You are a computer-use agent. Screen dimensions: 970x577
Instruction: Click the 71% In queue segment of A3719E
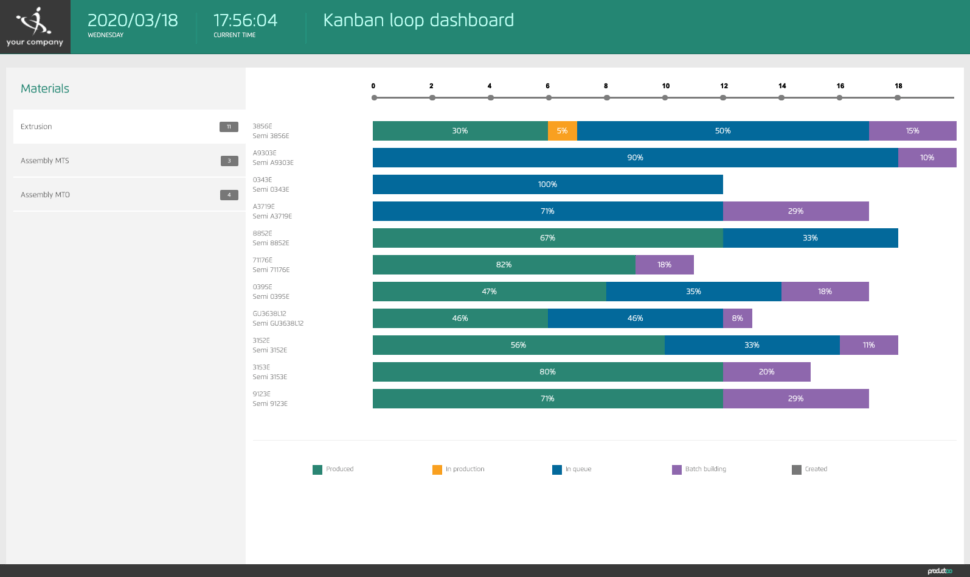click(547, 212)
